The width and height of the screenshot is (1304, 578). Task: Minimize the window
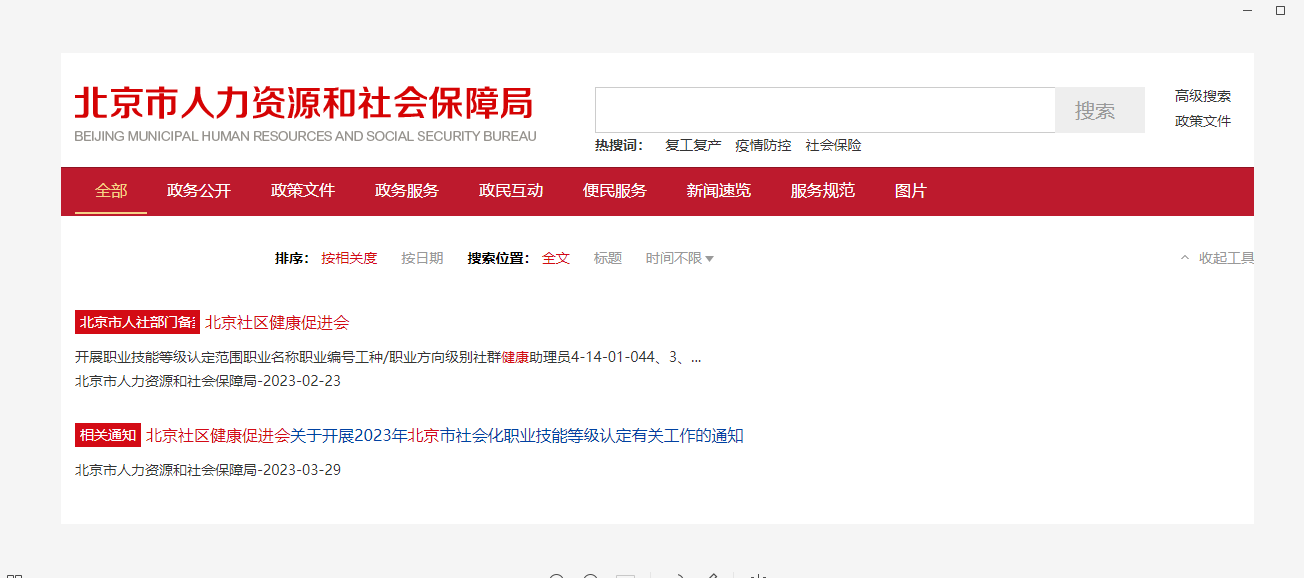(1246, 10)
